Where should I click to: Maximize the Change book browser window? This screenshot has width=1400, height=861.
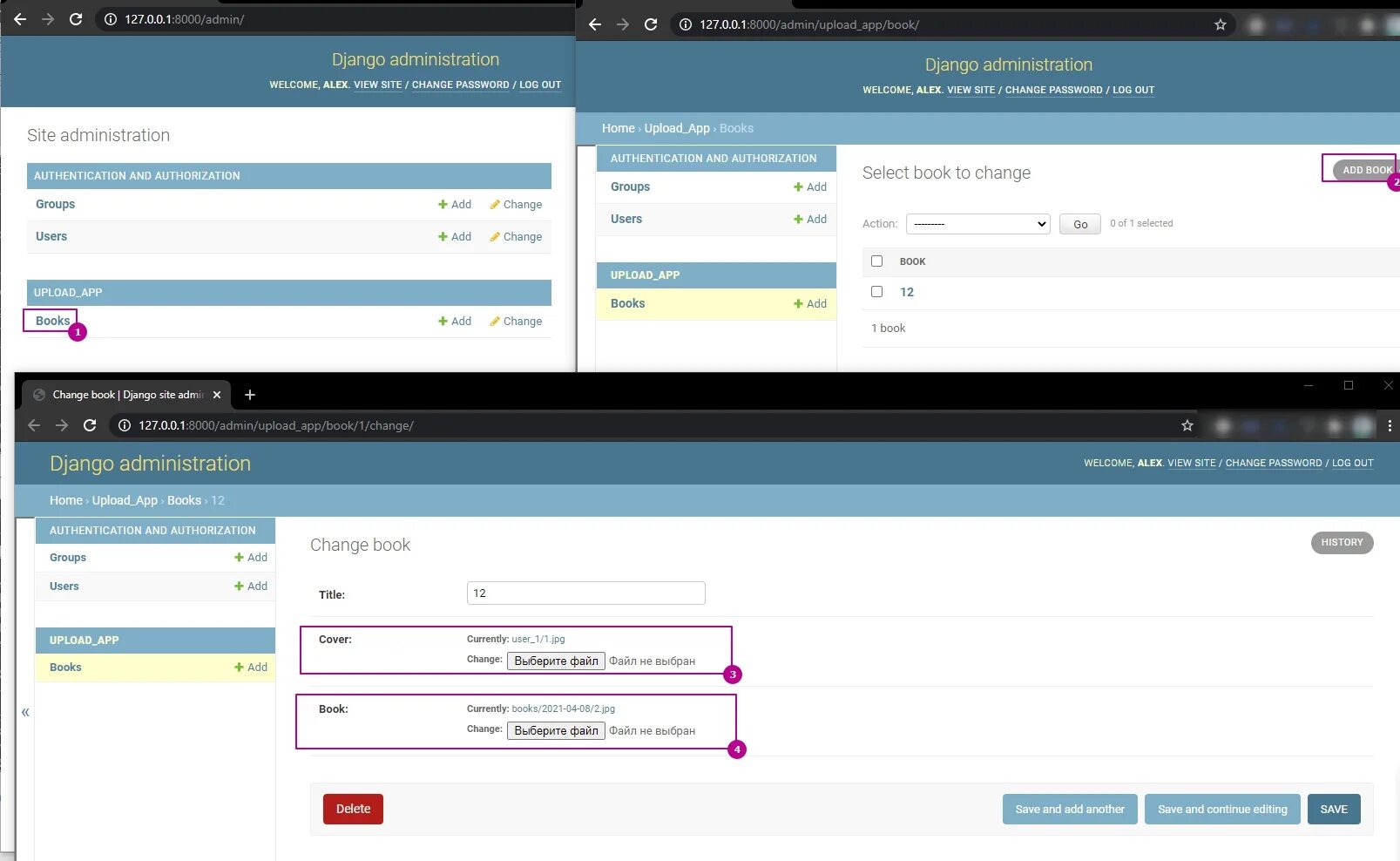point(1349,385)
